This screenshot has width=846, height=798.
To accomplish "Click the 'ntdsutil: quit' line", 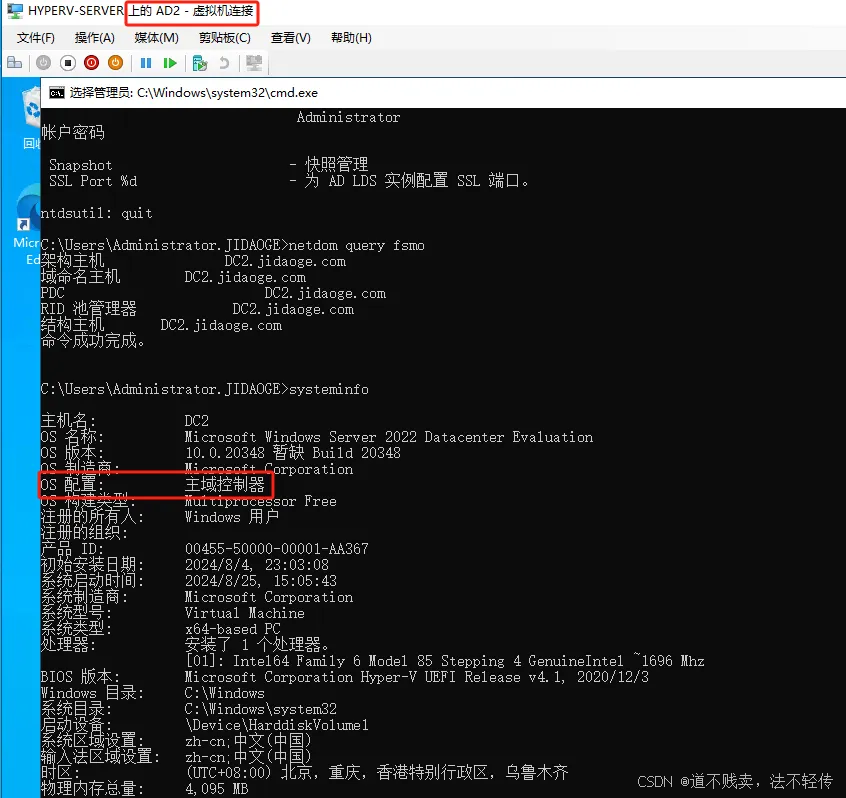I will pyautogui.click(x=97, y=214).
